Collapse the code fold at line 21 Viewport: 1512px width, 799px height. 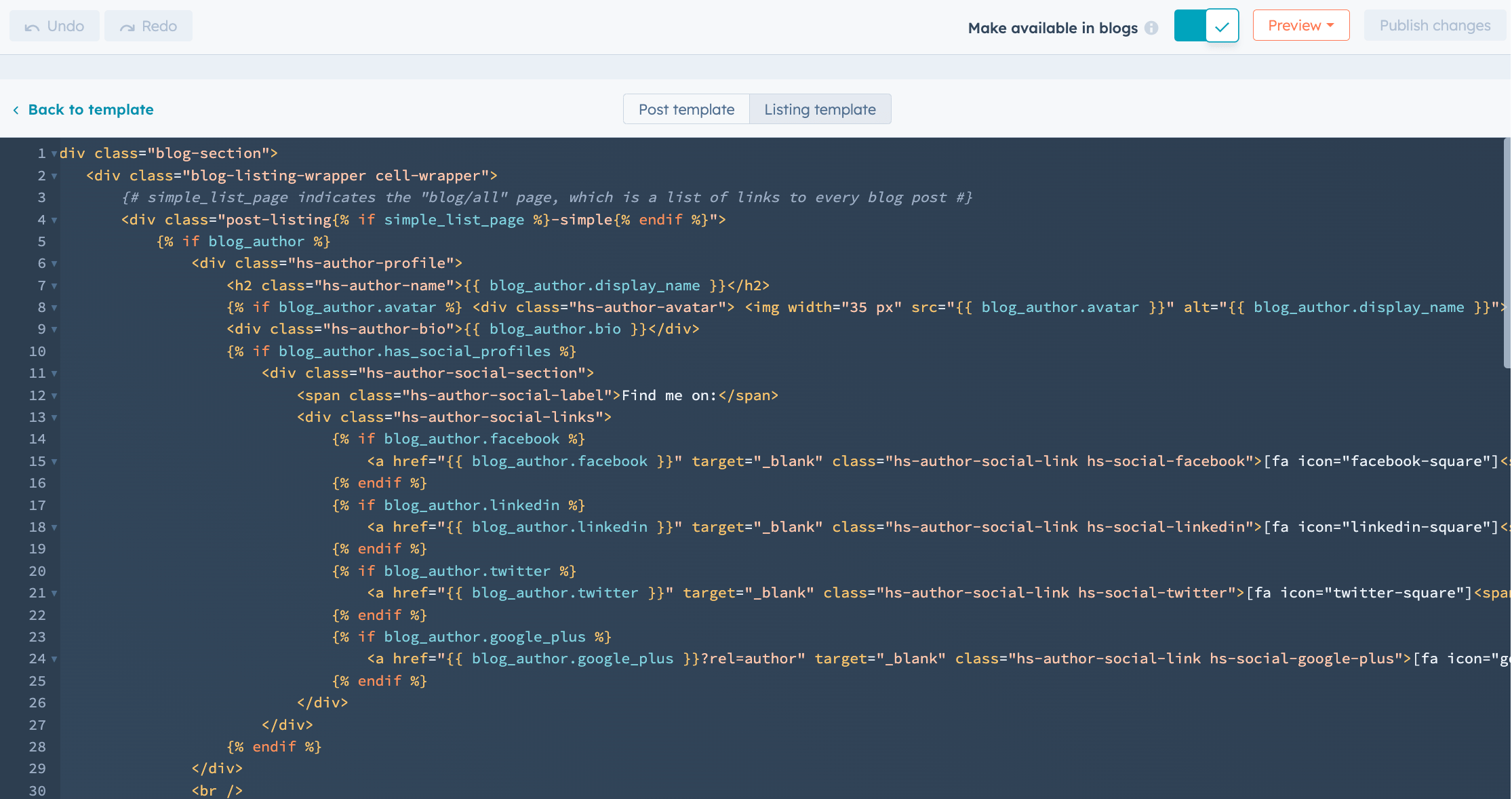(54, 593)
